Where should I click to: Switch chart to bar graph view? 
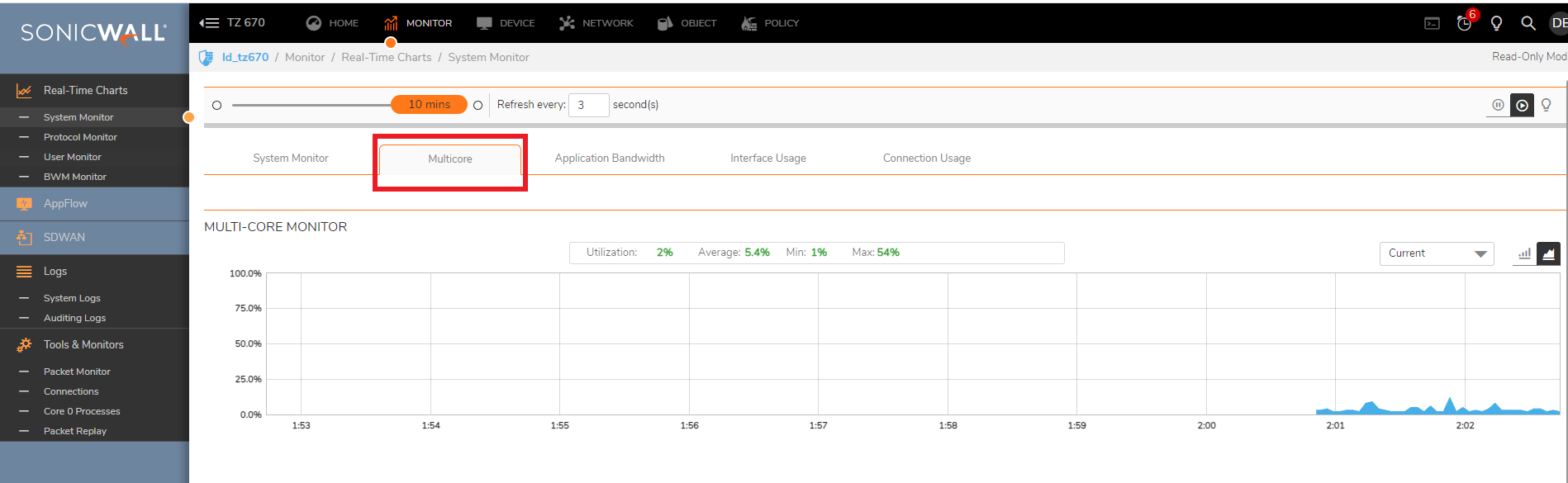point(1524,253)
